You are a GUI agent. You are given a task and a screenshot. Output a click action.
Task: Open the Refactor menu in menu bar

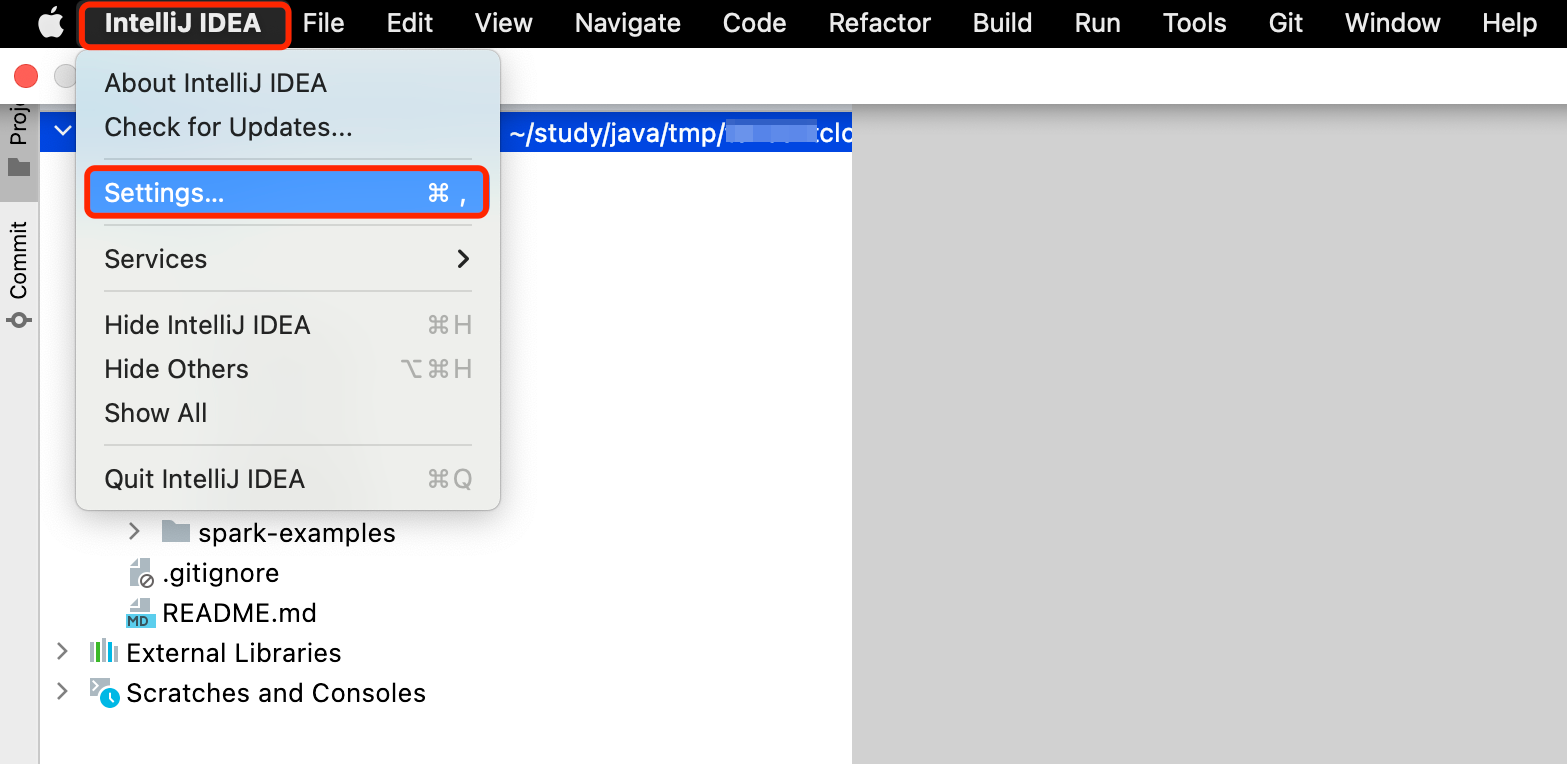[x=879, y=23]
